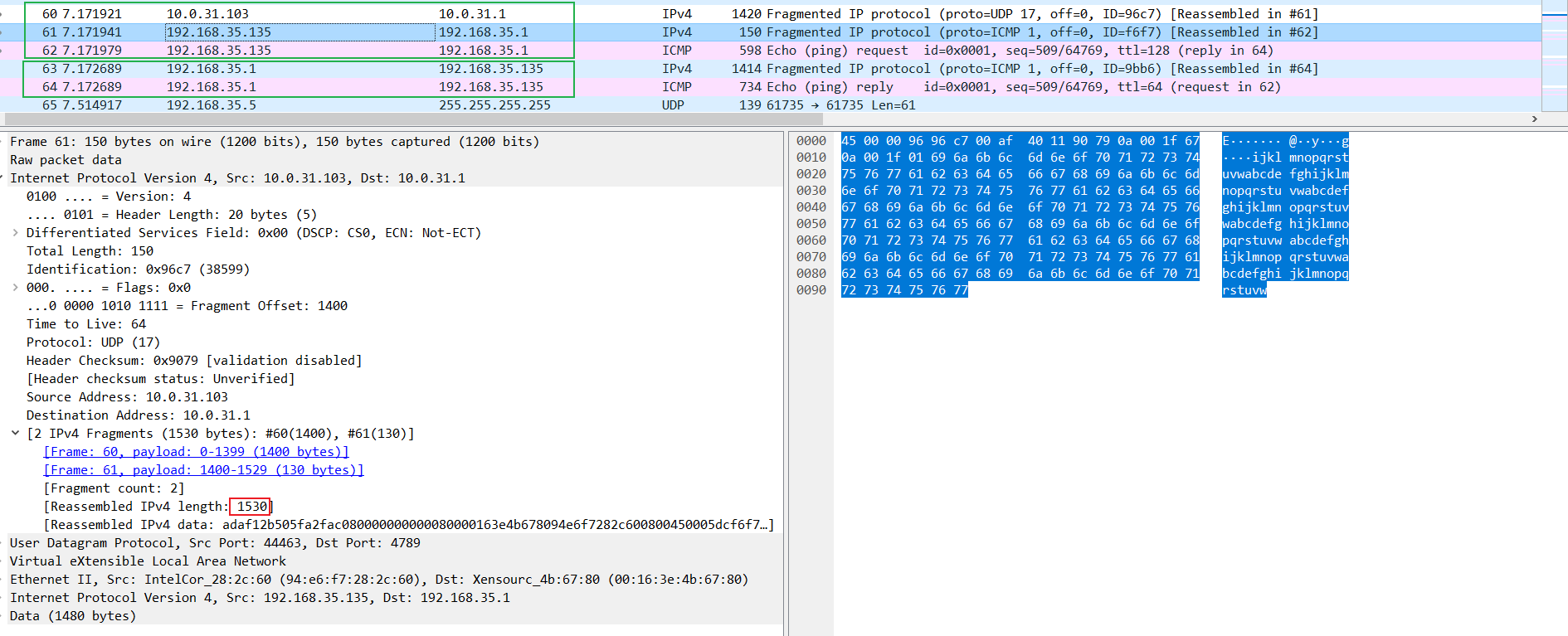Image resolution: width=1568 pixels, height=636 pixels.
Task: Select the Data (1480 bytes) line
Action: [73, 616]
